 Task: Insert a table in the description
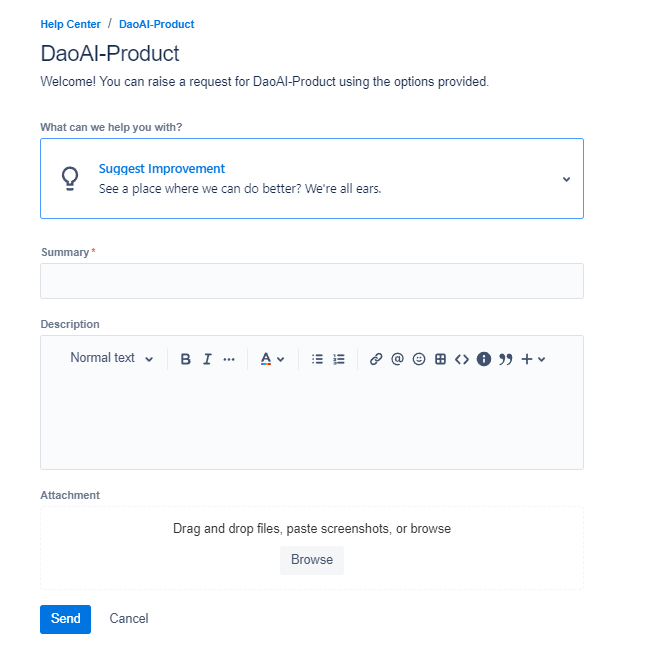(x=440, y=359)
